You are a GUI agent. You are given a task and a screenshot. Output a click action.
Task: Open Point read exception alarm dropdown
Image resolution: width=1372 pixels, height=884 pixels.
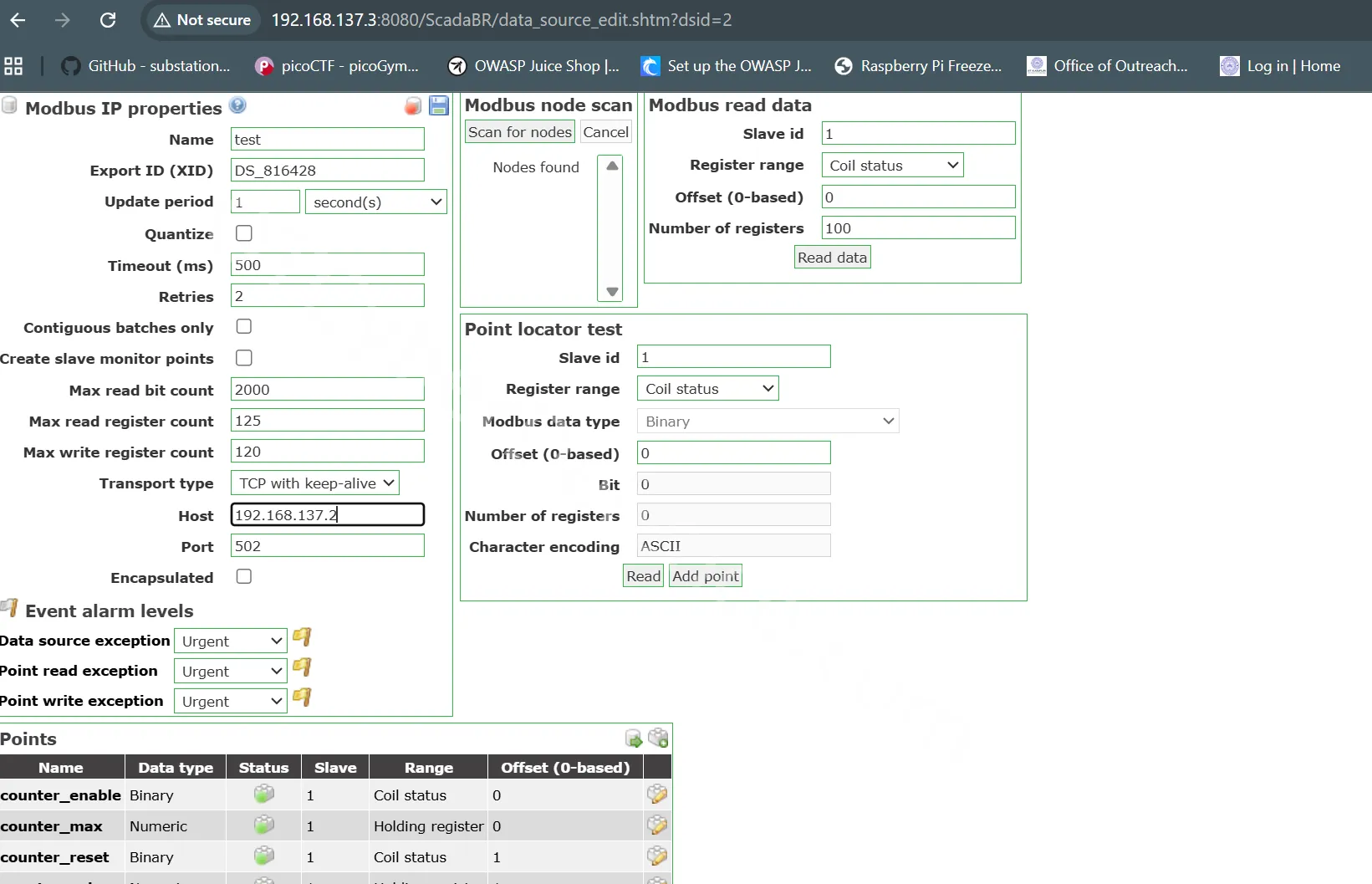coord(231,671)
